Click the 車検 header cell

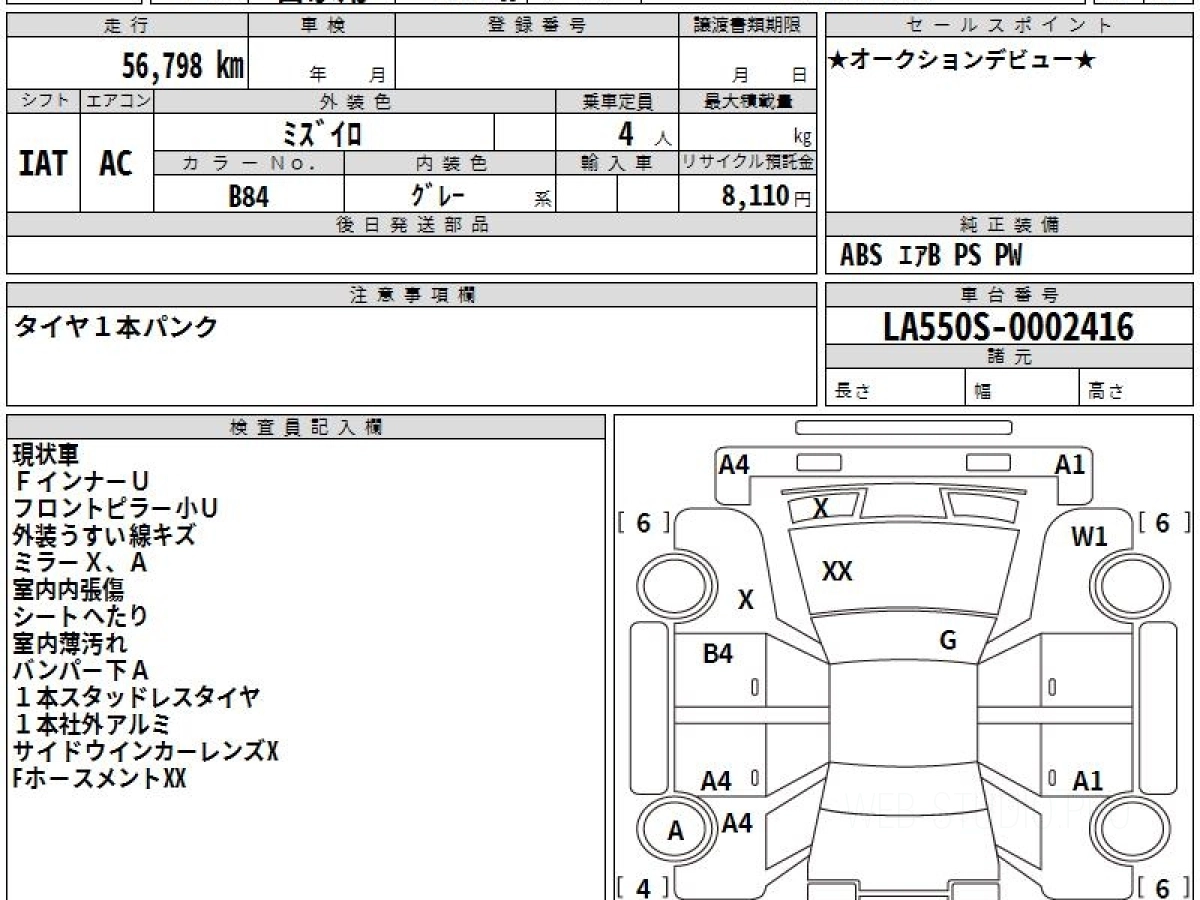point(322,26)
